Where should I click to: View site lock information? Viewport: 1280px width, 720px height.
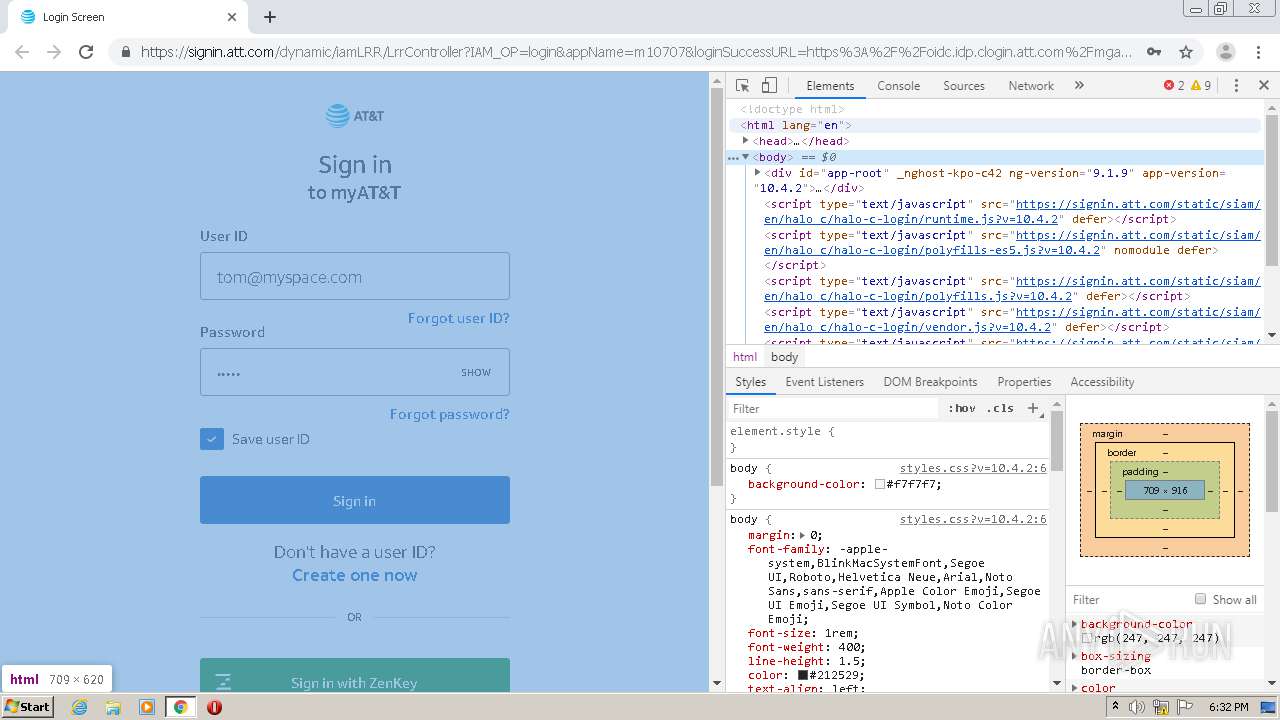(x=125, y=52)
